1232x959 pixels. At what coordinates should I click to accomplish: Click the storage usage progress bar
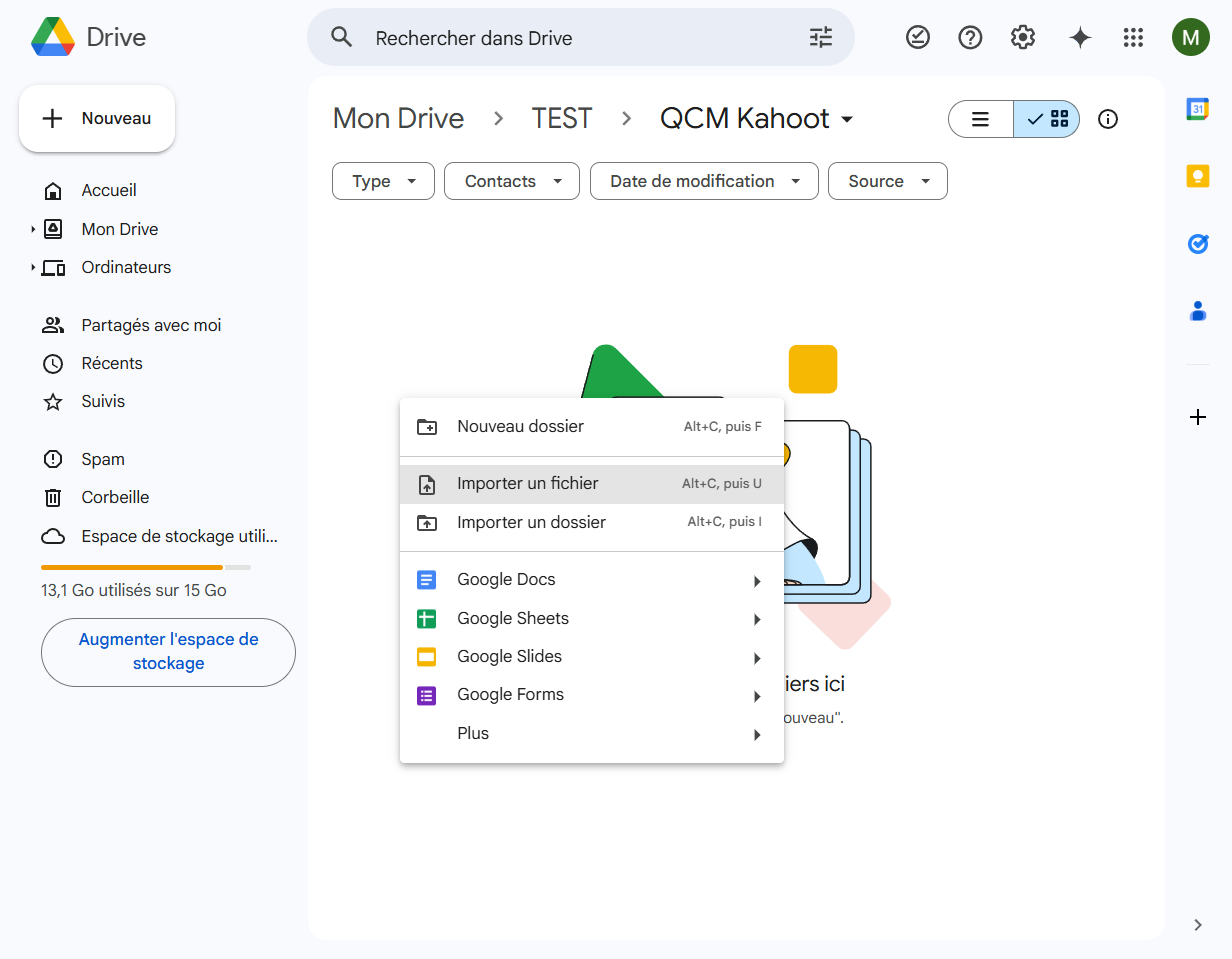[x=146, y=567]
